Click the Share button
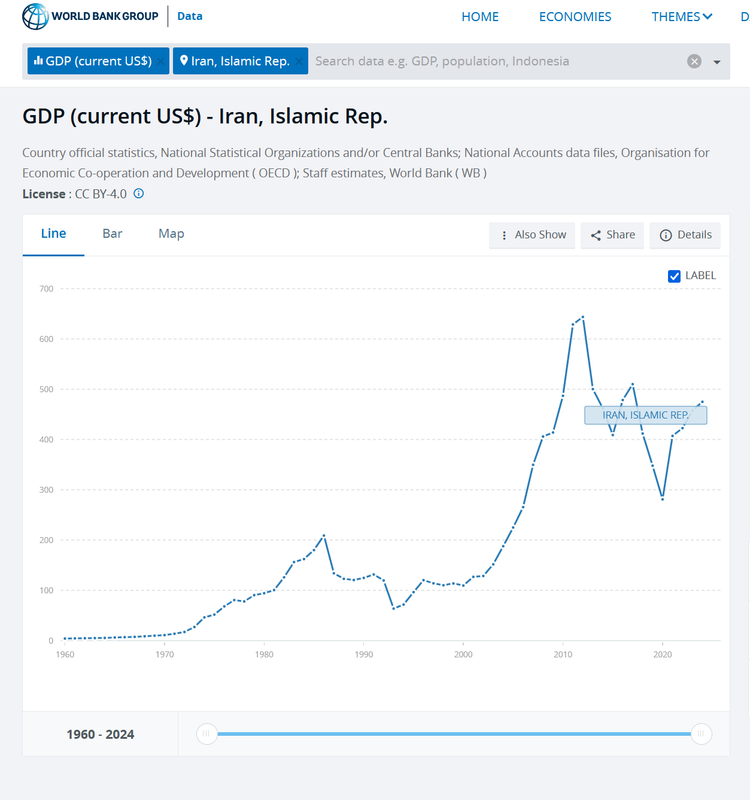The image size is (750, 800). [x=612, y=235]
